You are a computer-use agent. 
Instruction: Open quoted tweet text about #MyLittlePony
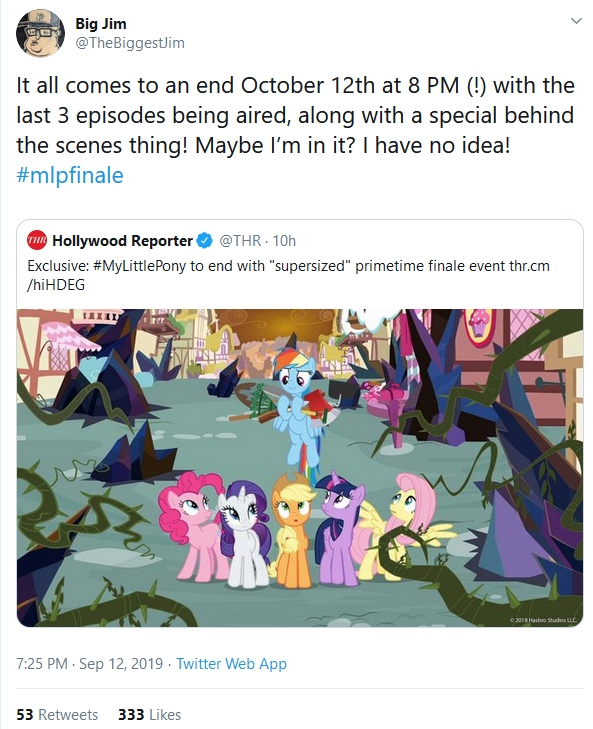(x=288, y=275)
